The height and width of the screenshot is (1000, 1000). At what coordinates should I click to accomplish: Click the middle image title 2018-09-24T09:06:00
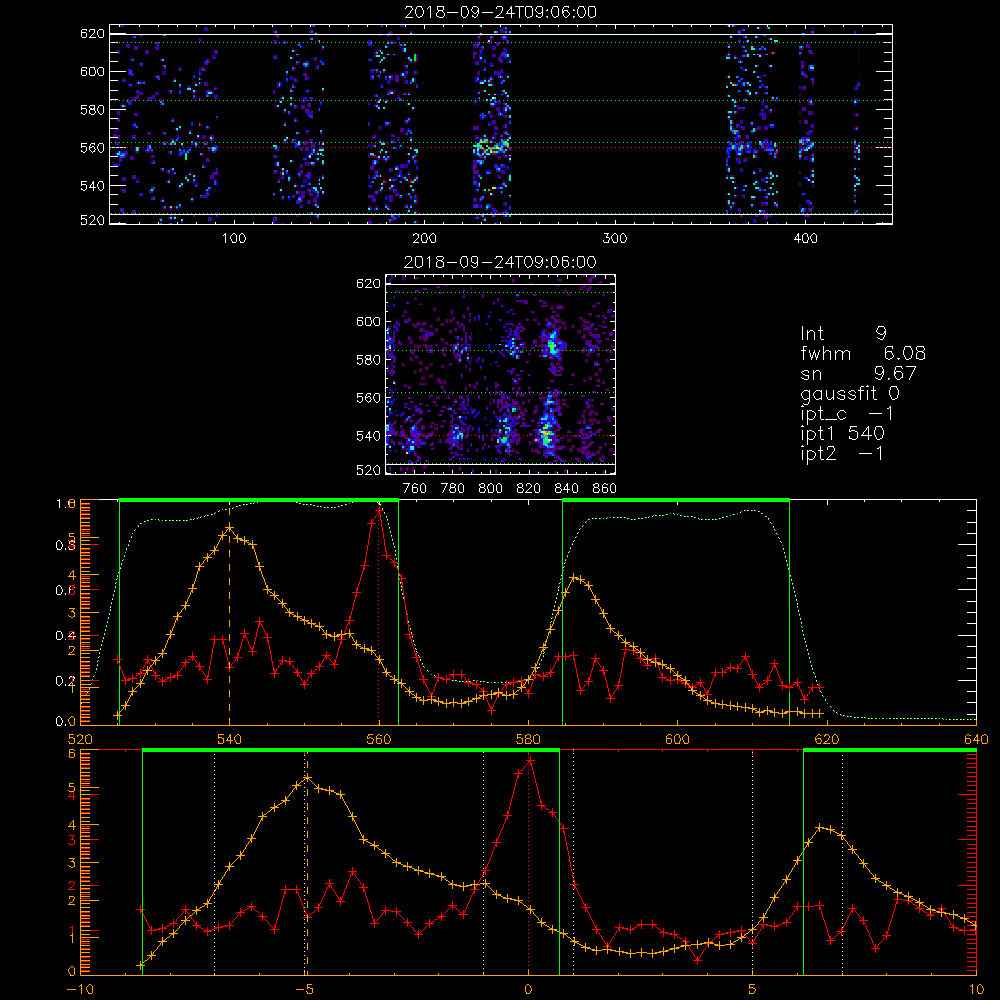pos(500,262)
